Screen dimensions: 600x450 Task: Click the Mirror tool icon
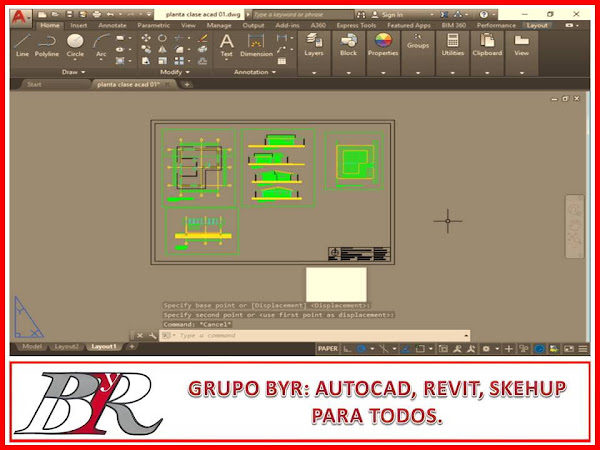[x=162, y=49]
